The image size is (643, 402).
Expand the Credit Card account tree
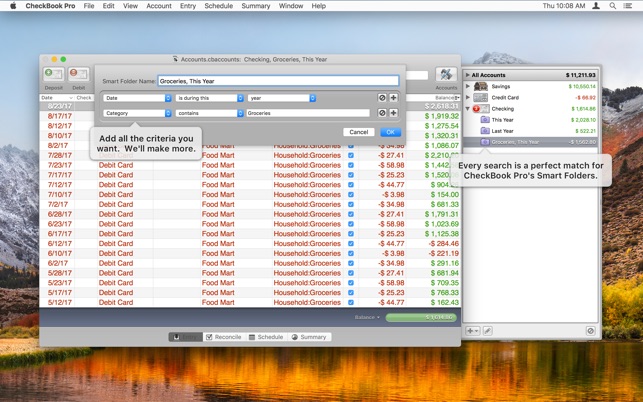(x=468, y=98)
